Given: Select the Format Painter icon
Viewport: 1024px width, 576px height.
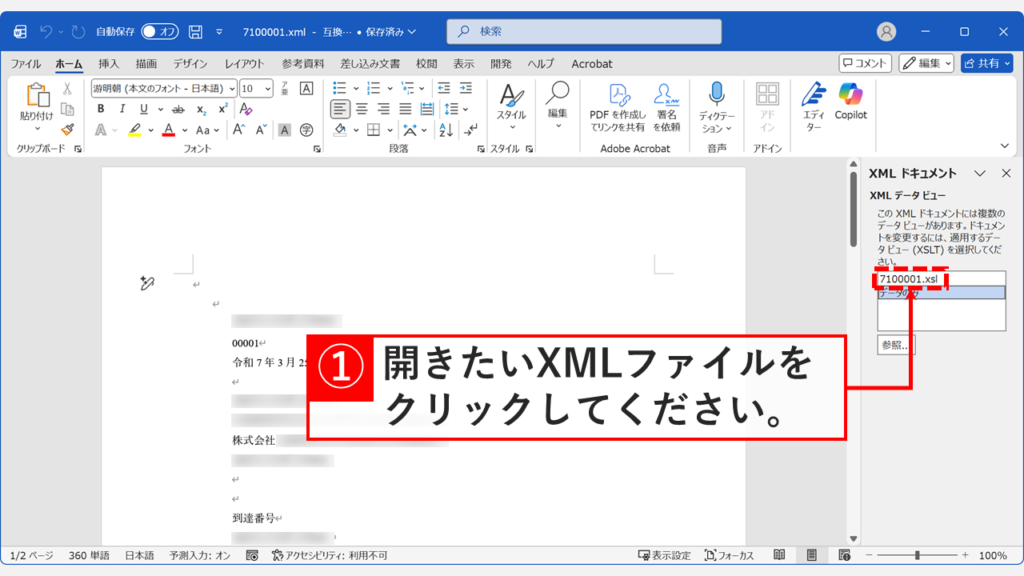Looking at the screenshot, I should (67, 128).
